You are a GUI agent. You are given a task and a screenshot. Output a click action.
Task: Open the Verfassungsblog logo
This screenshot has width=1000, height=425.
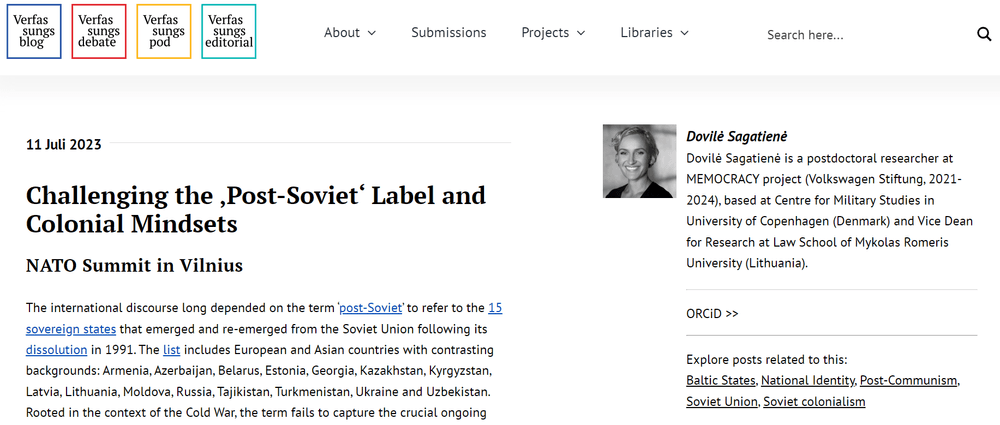(x=34, y=32)
